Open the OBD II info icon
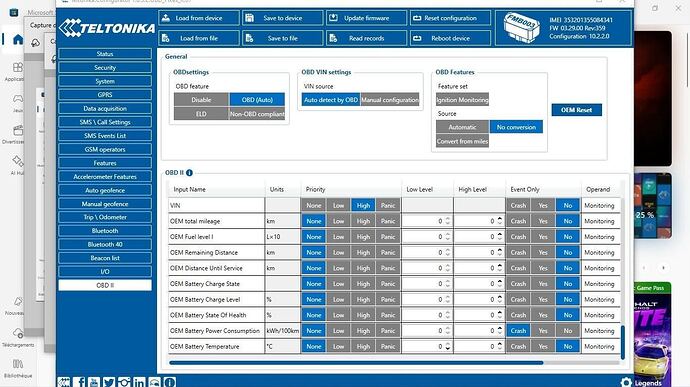The image size is (690, 387). point(189,173)
